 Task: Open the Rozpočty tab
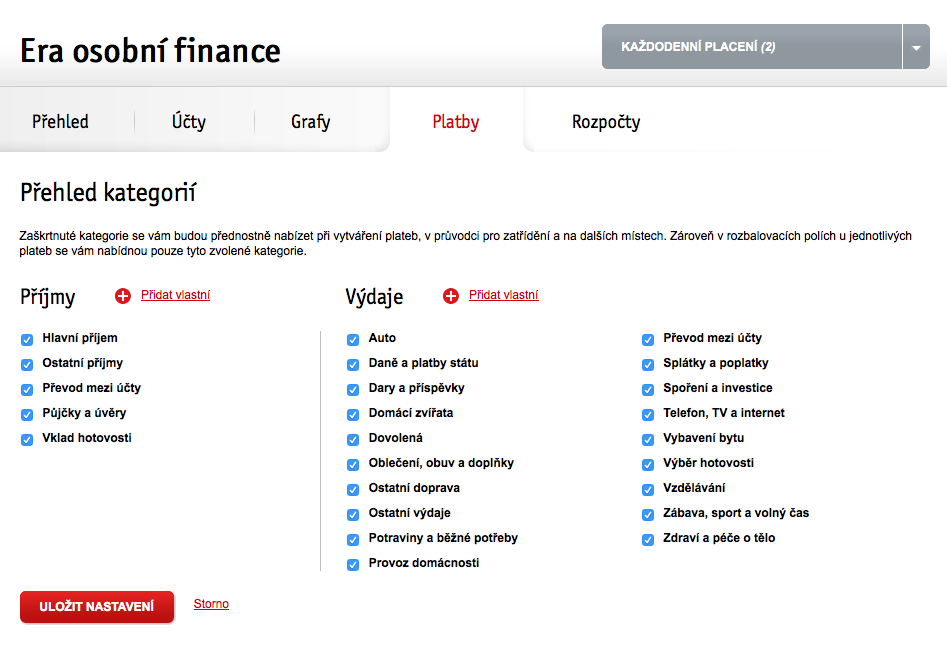tap(606, 121)
